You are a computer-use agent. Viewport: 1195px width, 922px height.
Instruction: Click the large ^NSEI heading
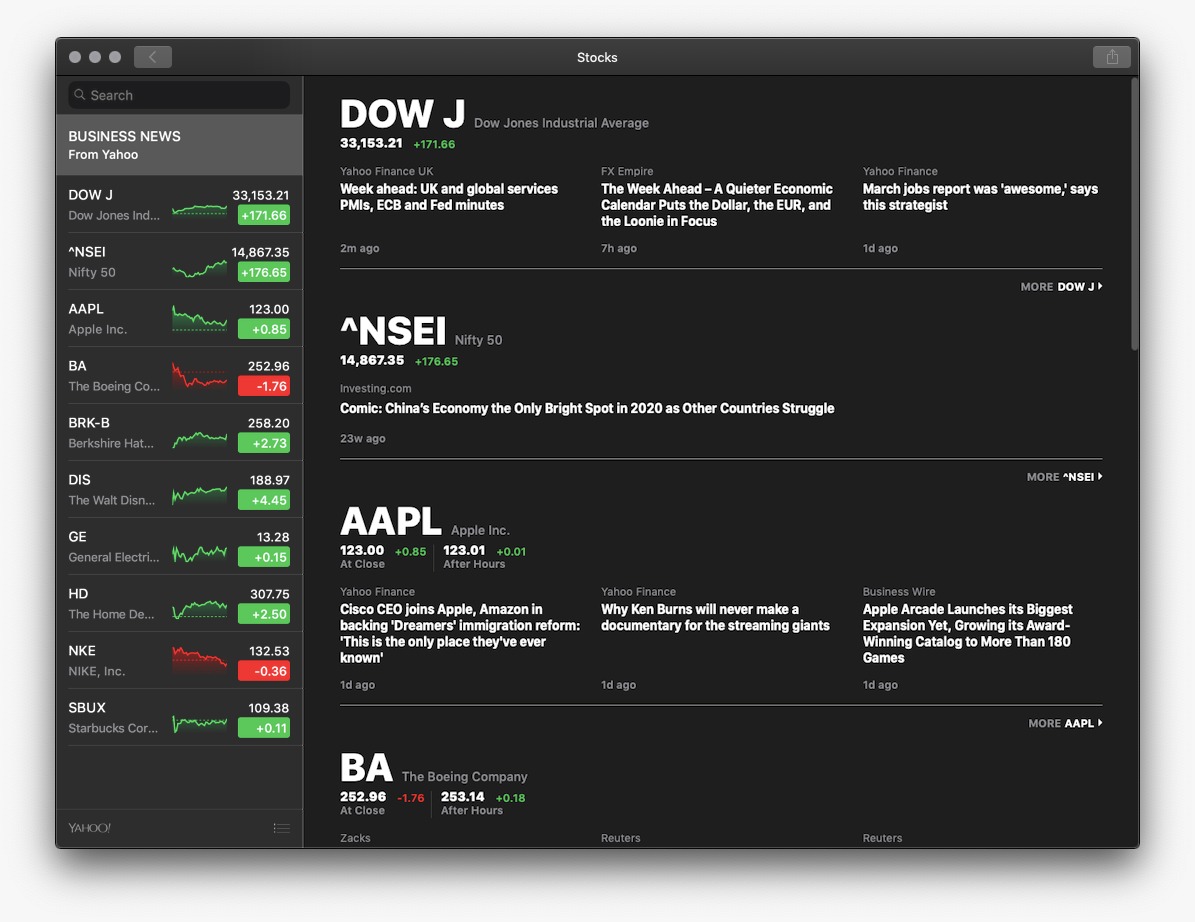tap(393, 331)
